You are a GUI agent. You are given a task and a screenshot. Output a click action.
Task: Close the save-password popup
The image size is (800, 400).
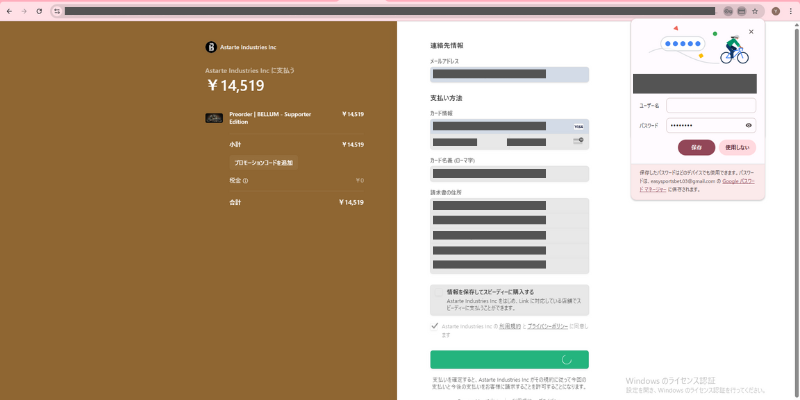pyautogui.click(x=751, y=32)
